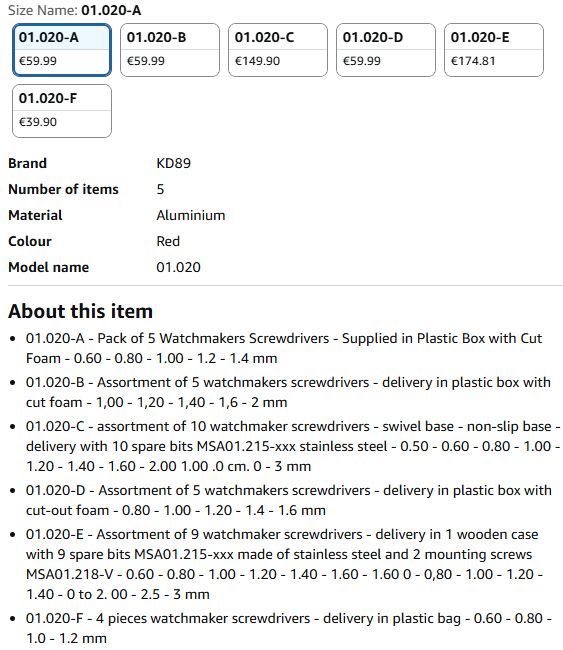The width and height of the screenshot is (563, 650).
Task: Select the 01.020-E option at €174.81
Action: click(x=494, y=50)
